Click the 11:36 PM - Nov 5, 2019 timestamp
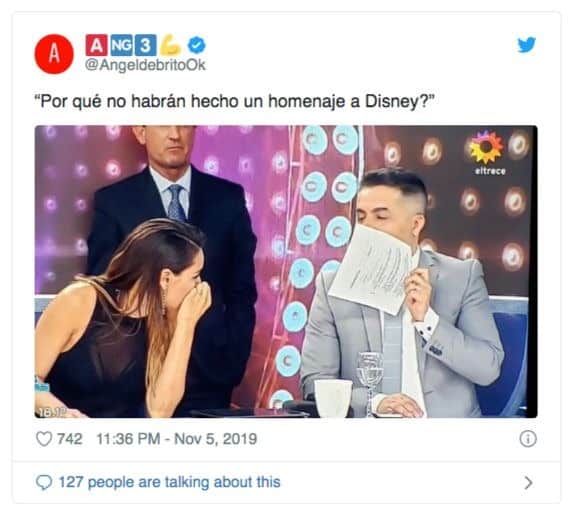 [x=177, y=439]
